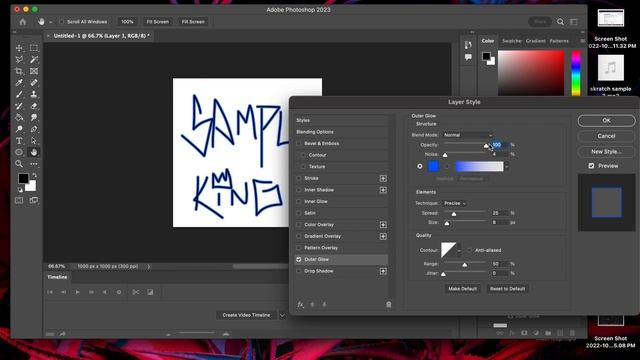Select the Paint Bucket tool
The width and height of the screenshot is (640, 360).
(19, 118)
